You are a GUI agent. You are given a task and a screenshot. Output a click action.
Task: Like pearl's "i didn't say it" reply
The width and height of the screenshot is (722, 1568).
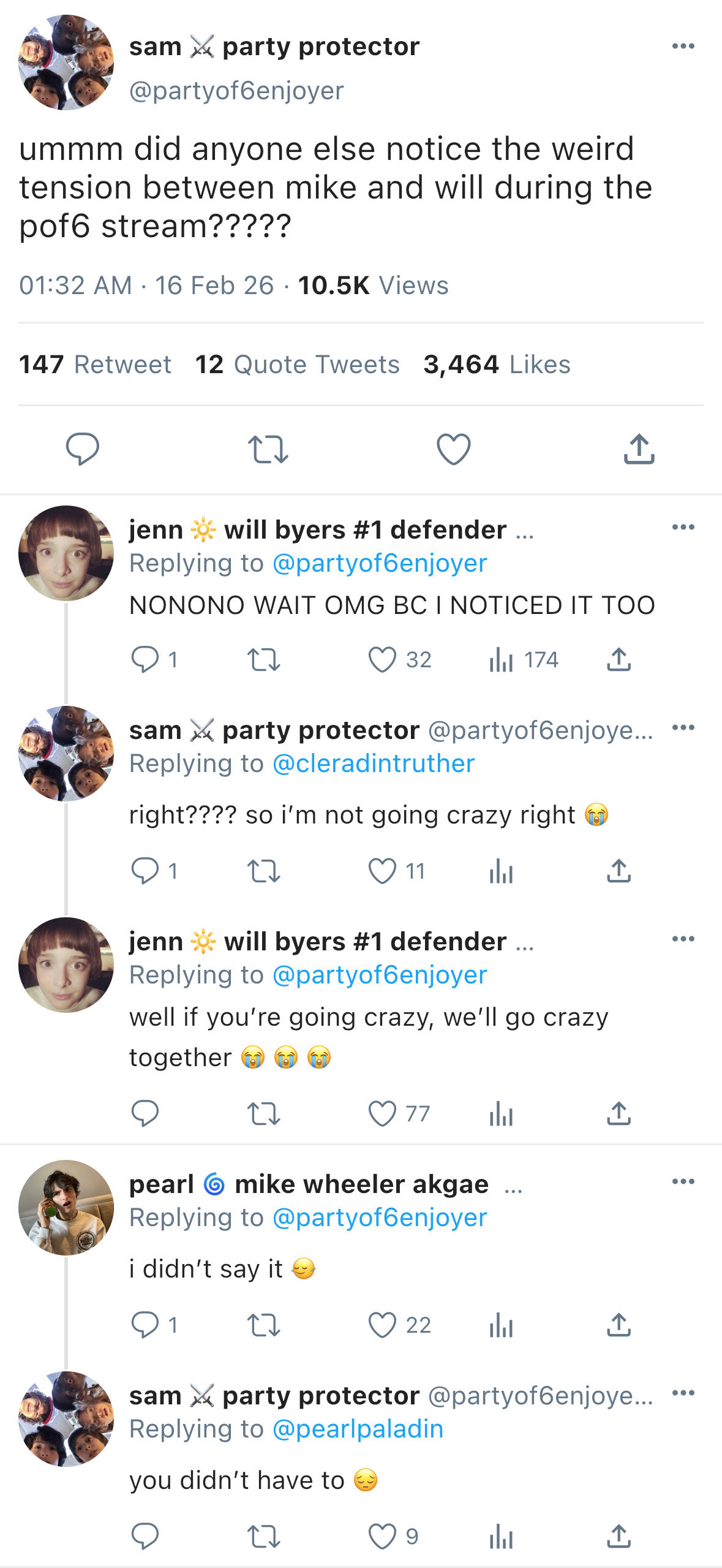[382, 1325]
